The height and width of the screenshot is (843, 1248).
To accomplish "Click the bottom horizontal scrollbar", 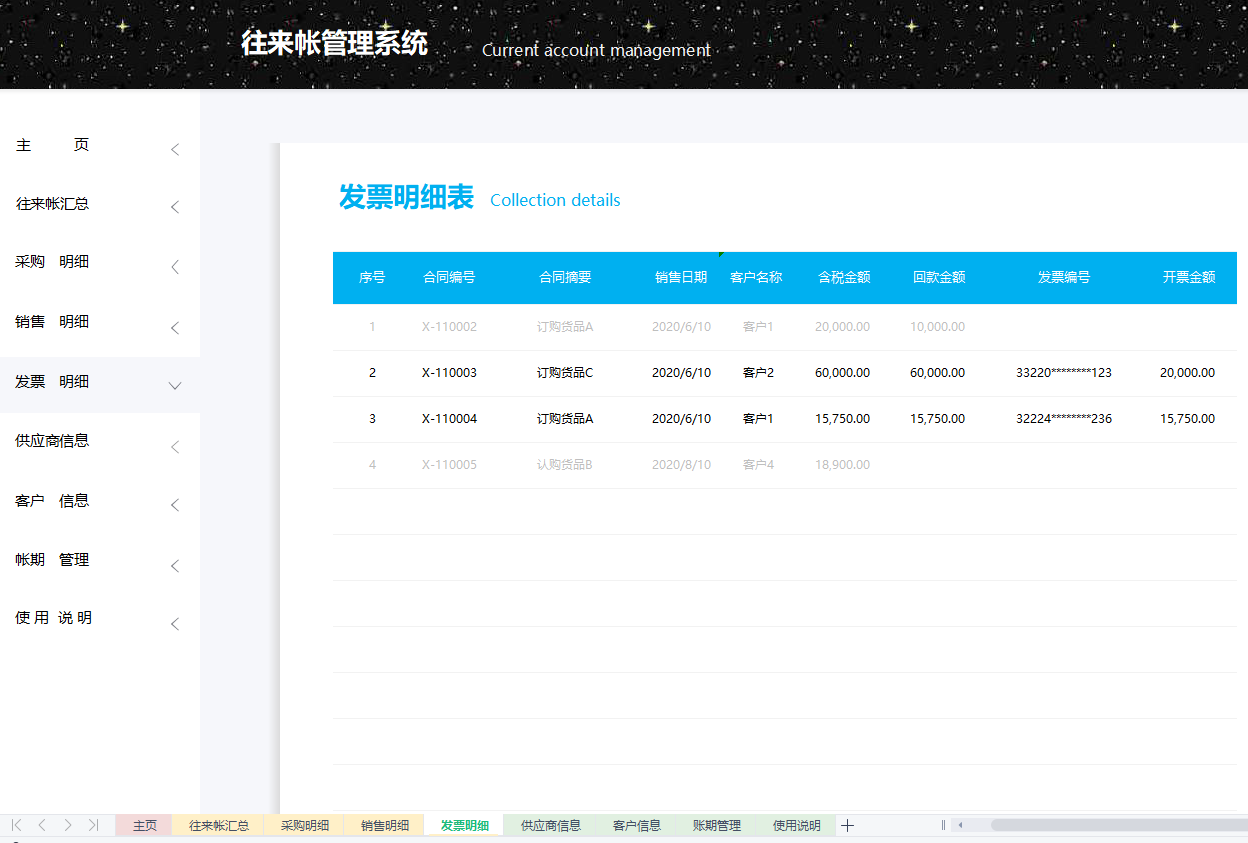I will 1100,825.
